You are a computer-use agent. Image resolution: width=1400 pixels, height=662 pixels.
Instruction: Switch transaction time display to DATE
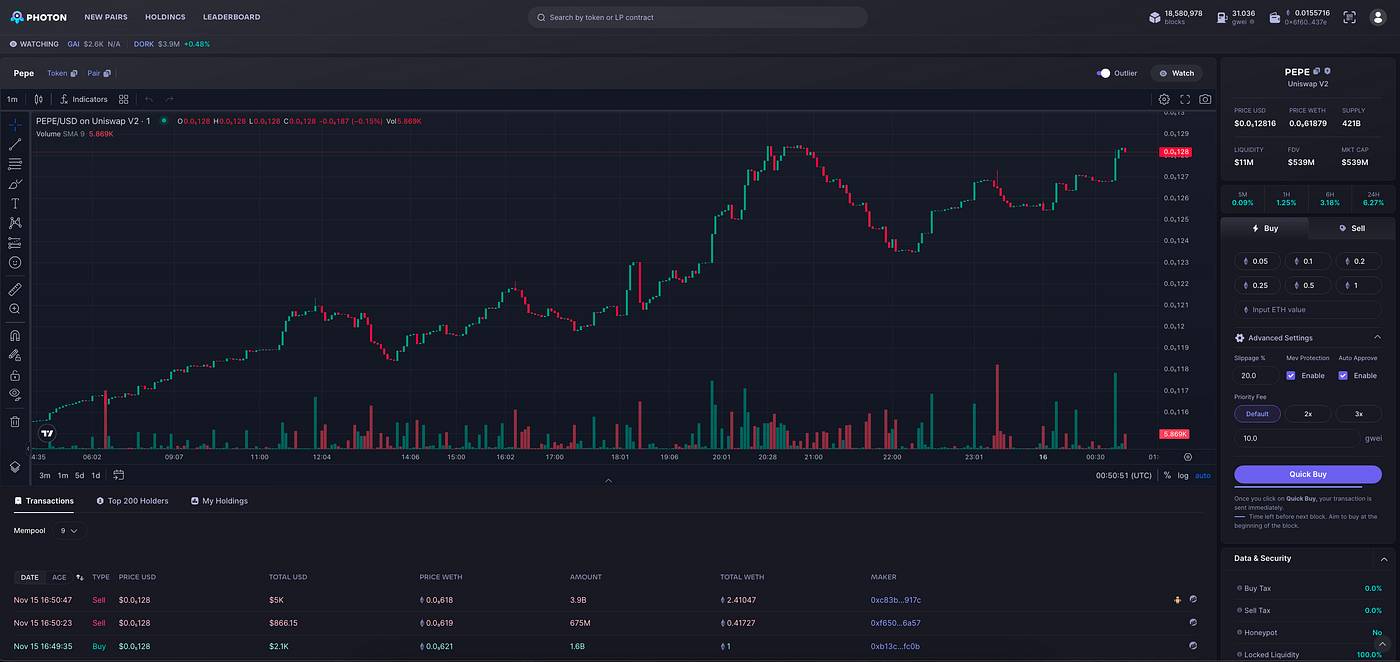coord(30,577)
